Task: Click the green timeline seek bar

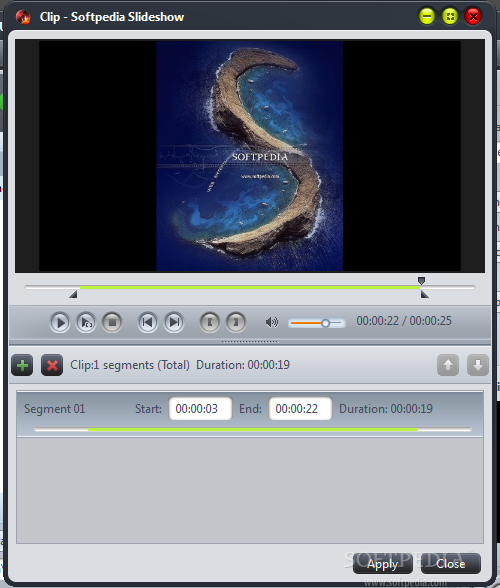Action: pos(250,287)
